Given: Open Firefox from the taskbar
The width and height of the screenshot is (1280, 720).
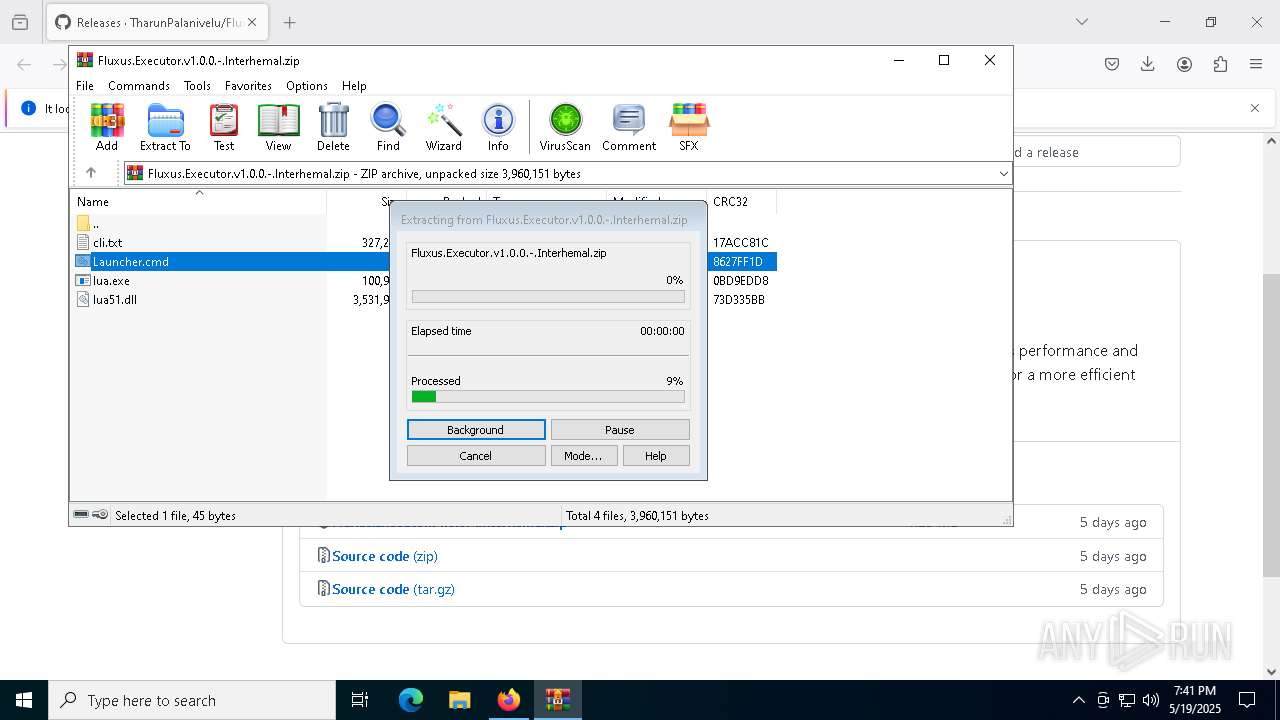Looking at the screenshot, I should tap(509, 700).
